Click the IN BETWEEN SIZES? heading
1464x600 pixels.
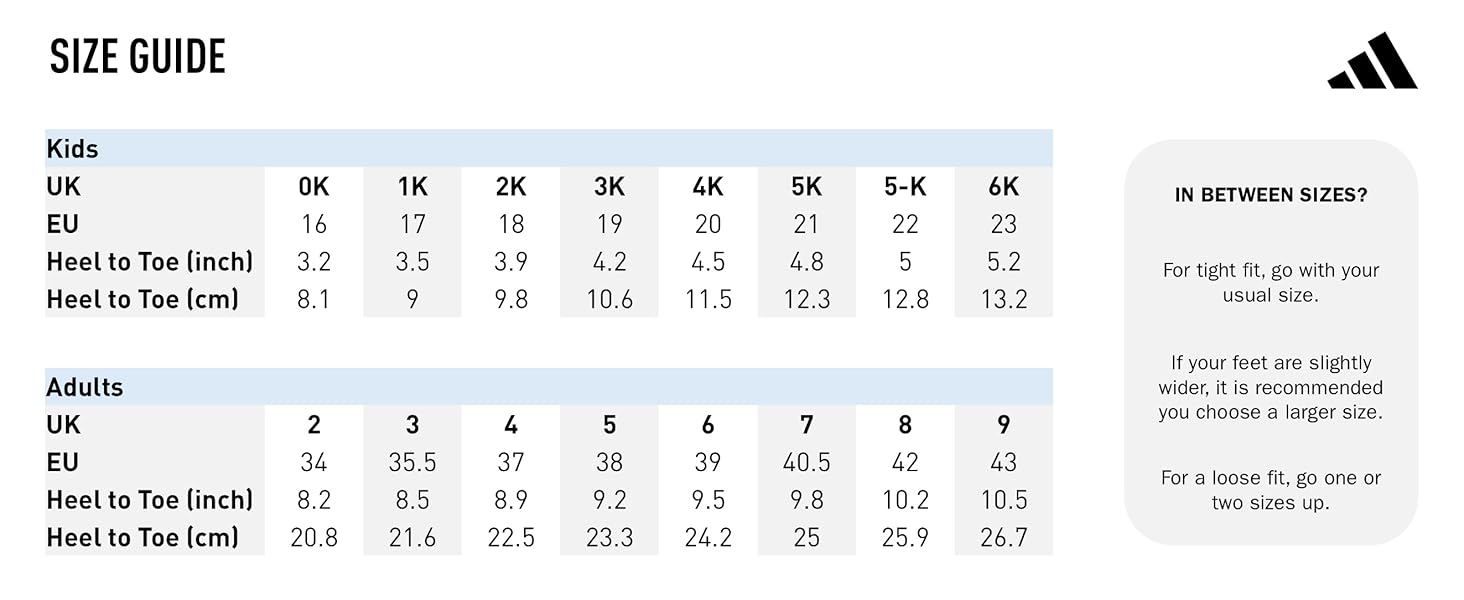[1271, 196]
